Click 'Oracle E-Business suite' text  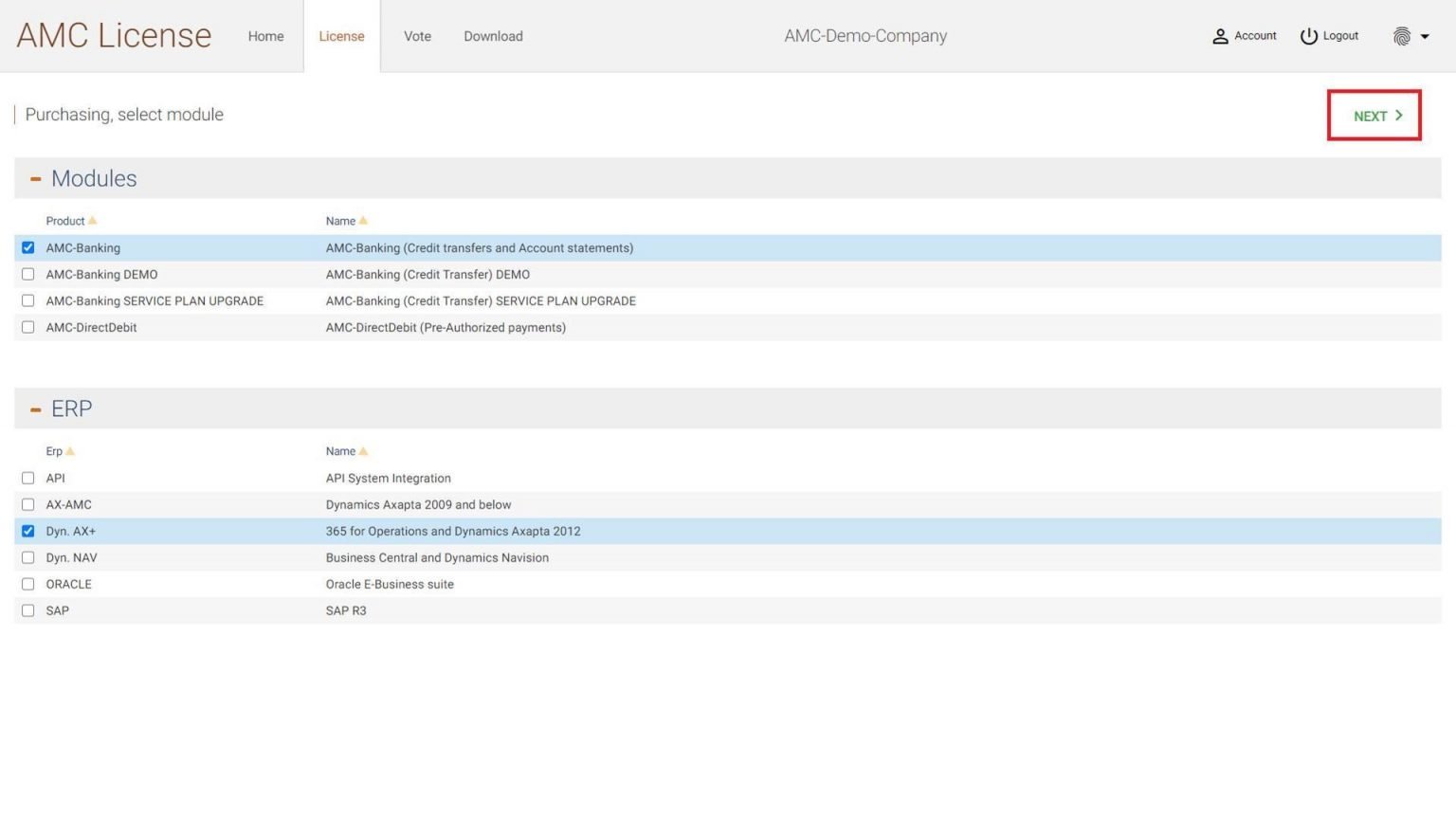(x=390, y=584)
